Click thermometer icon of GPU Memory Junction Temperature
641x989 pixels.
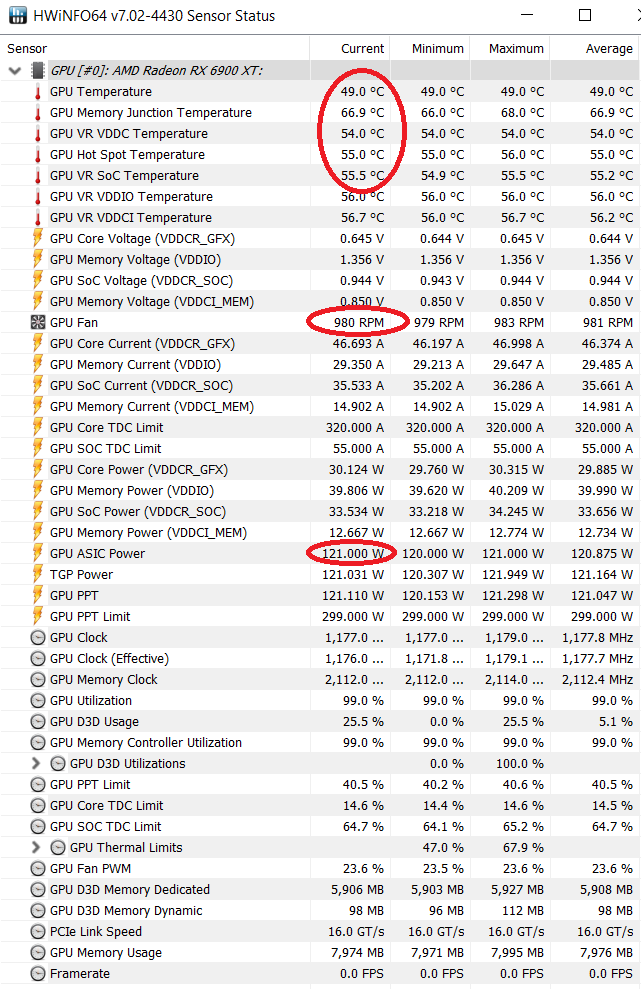click(38, 113)
